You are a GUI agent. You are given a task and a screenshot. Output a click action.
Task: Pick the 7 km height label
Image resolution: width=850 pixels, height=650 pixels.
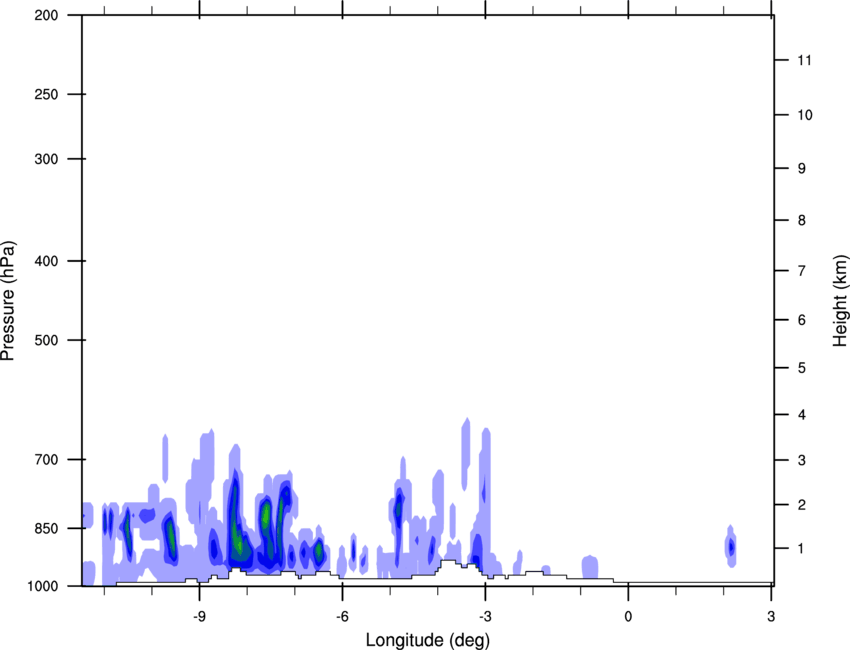tap(802, 271)
